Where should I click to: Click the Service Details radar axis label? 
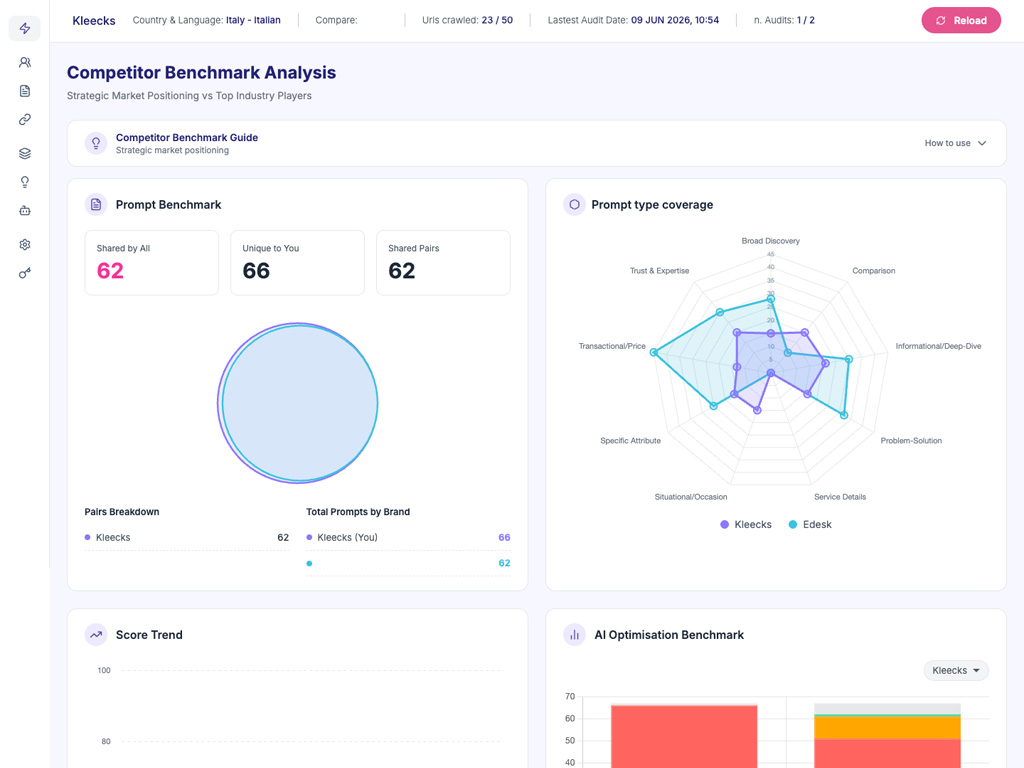pos(840,497)
